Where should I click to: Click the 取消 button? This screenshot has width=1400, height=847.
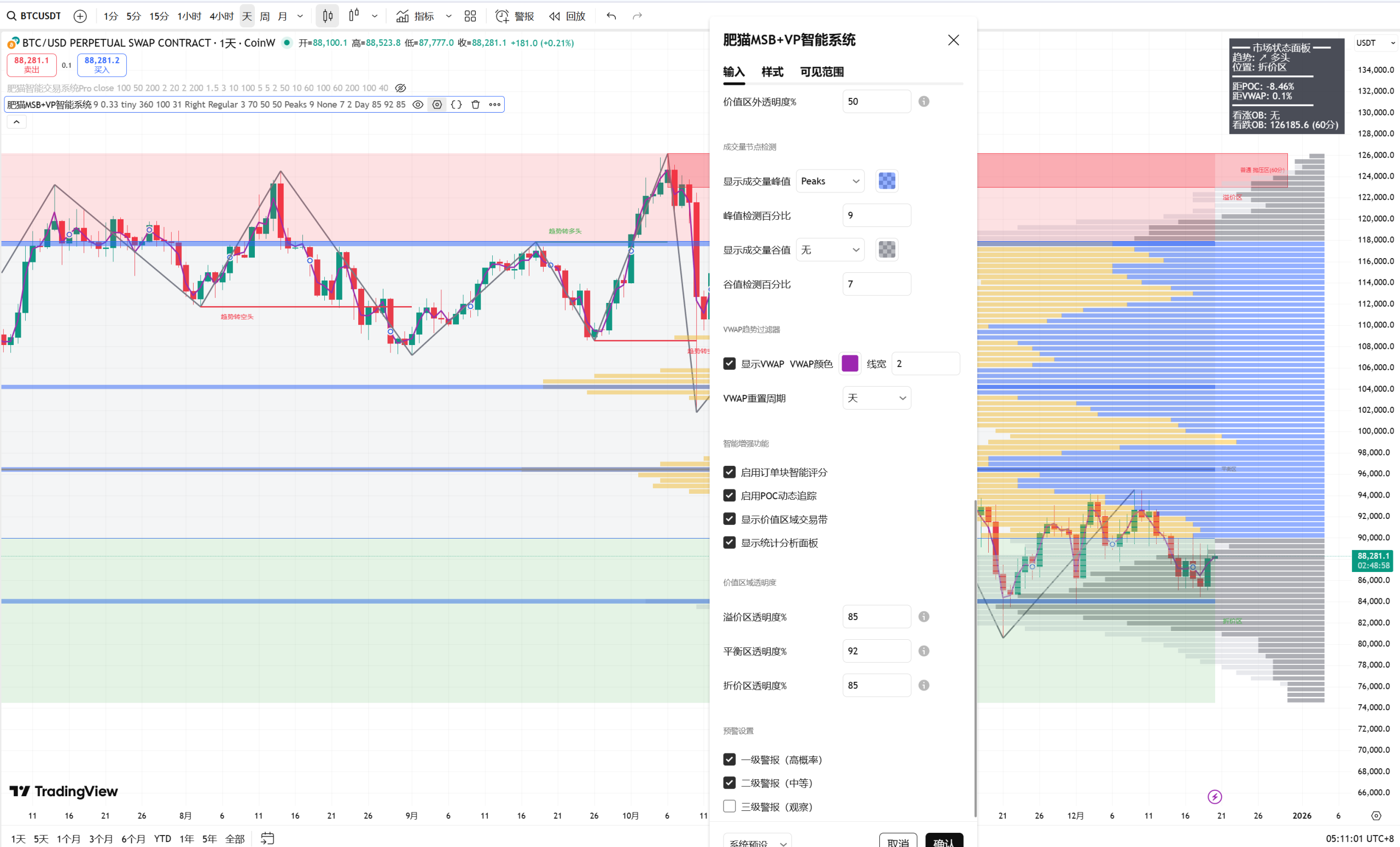898,841
